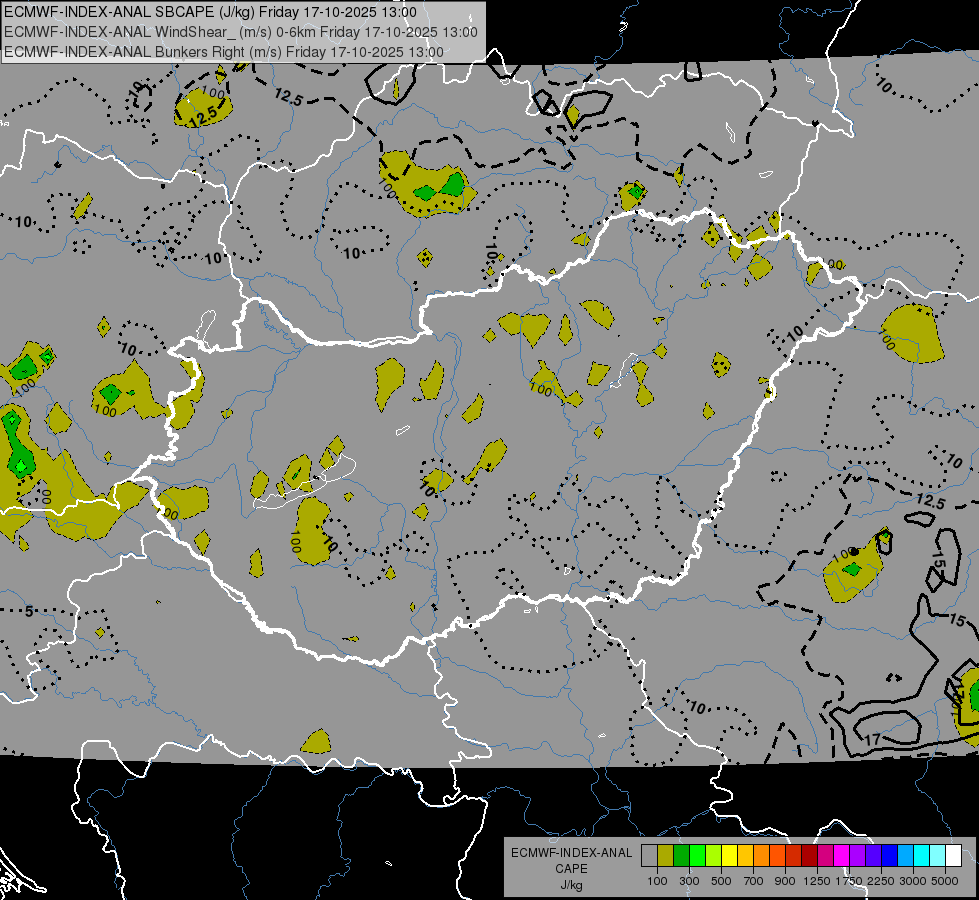Click the SBCAPE title line in header
Screen dimensions: 979x900
click(210, 12)
